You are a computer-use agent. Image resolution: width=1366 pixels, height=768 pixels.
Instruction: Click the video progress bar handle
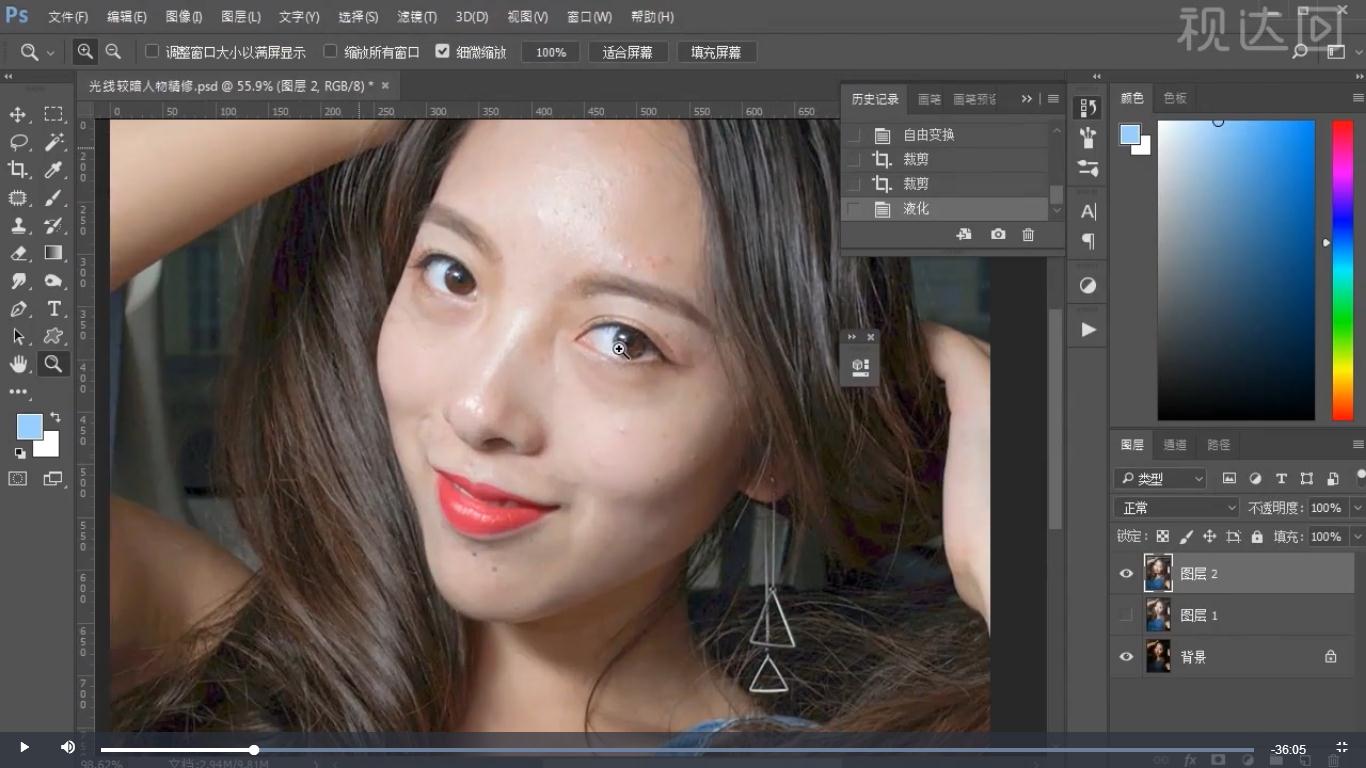point(254,749)
